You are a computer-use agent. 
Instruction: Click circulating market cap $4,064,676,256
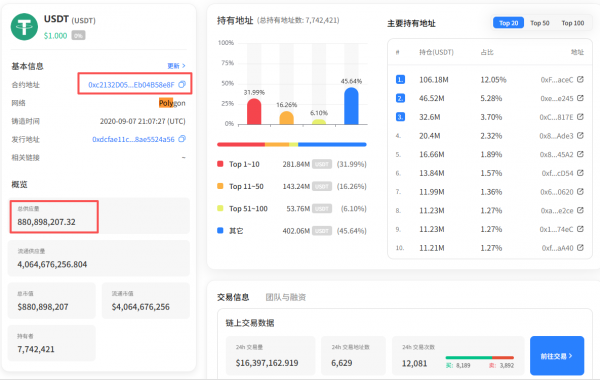[140, 307]
